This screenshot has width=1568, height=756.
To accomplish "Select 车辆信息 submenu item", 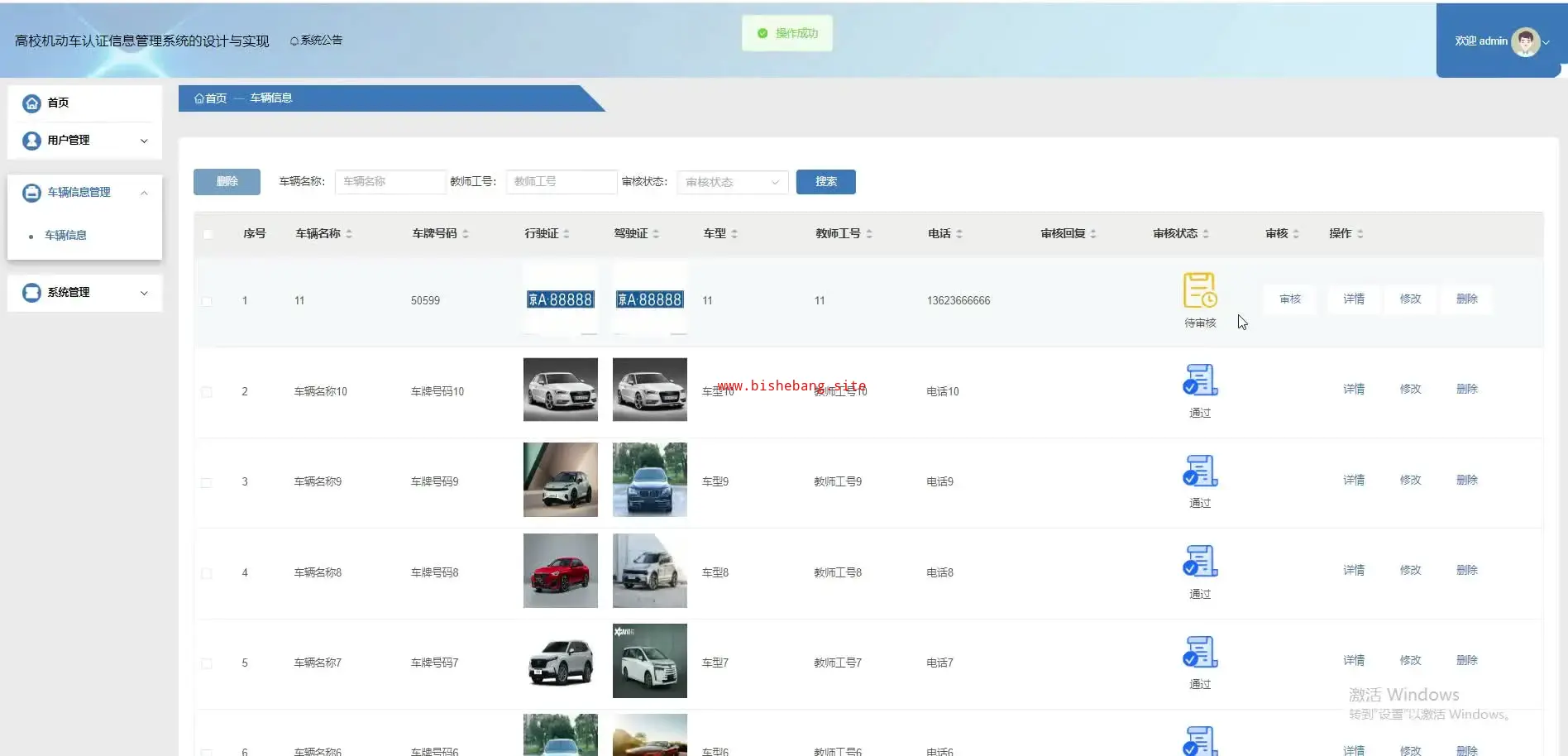I will coord(65,236).
